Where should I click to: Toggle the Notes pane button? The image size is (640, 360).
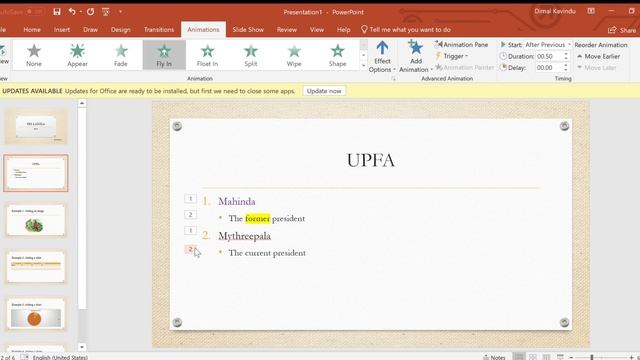(494, 357)
